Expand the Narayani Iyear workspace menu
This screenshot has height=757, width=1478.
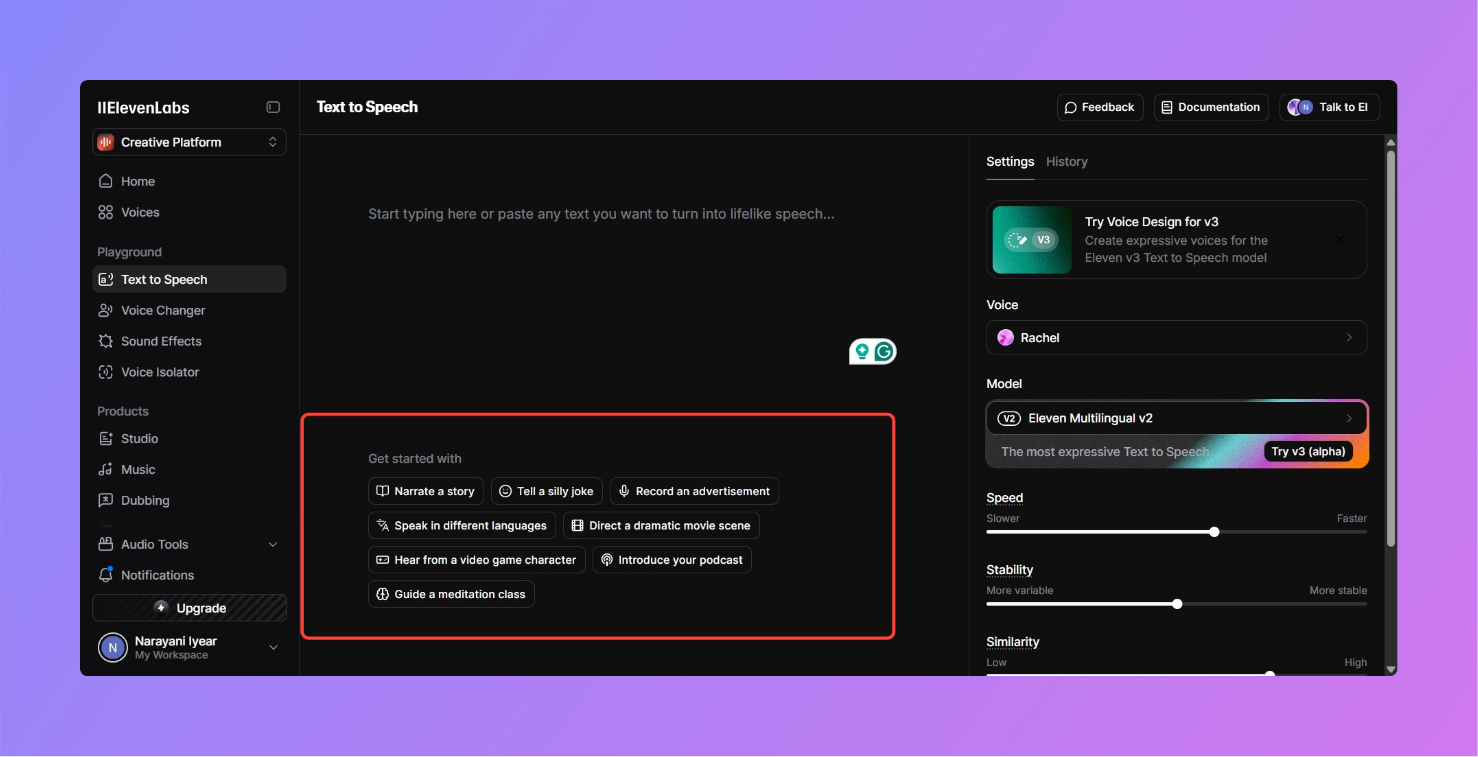pos(189,647)
